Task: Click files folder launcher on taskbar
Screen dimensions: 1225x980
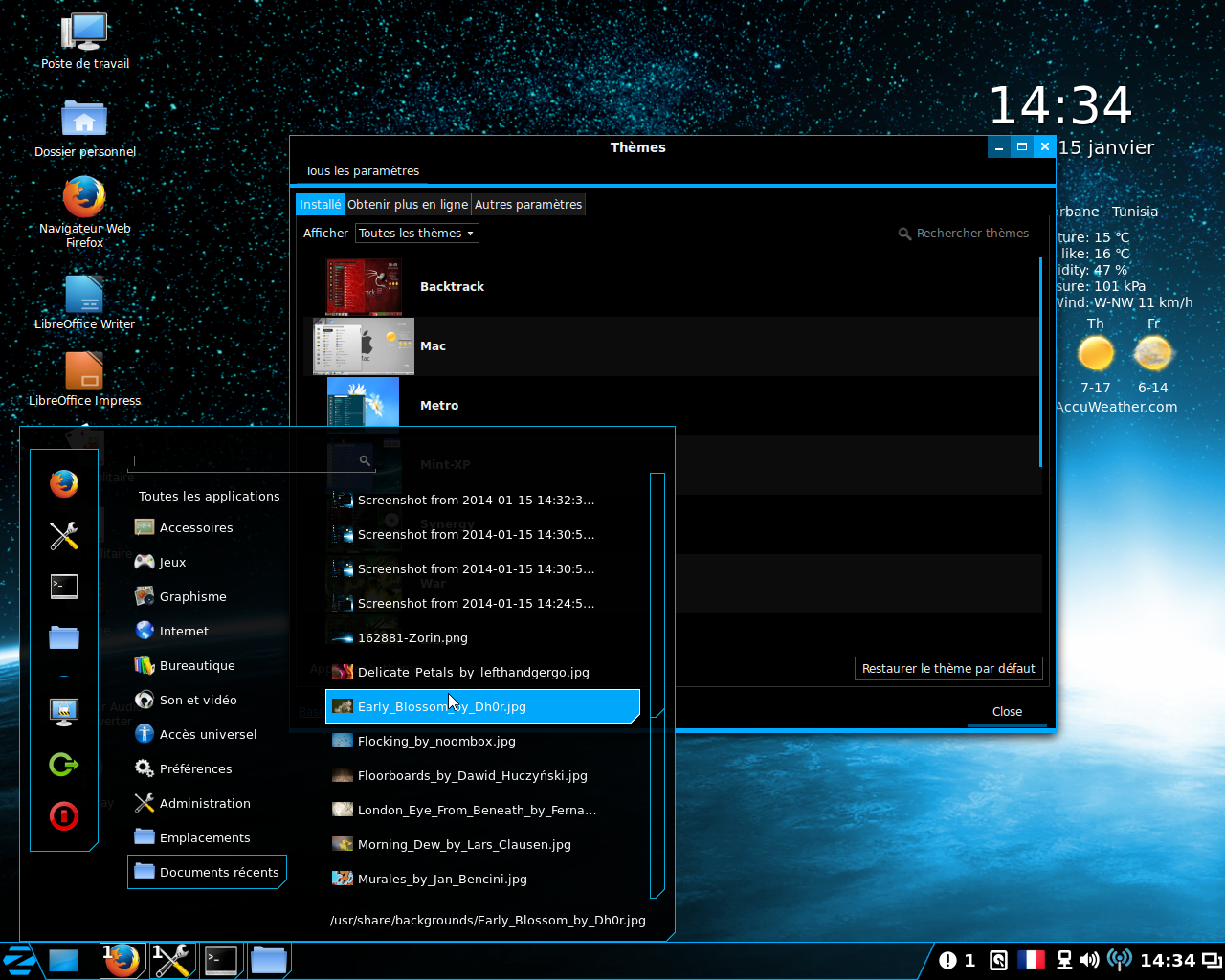Action: click(269, 961)
